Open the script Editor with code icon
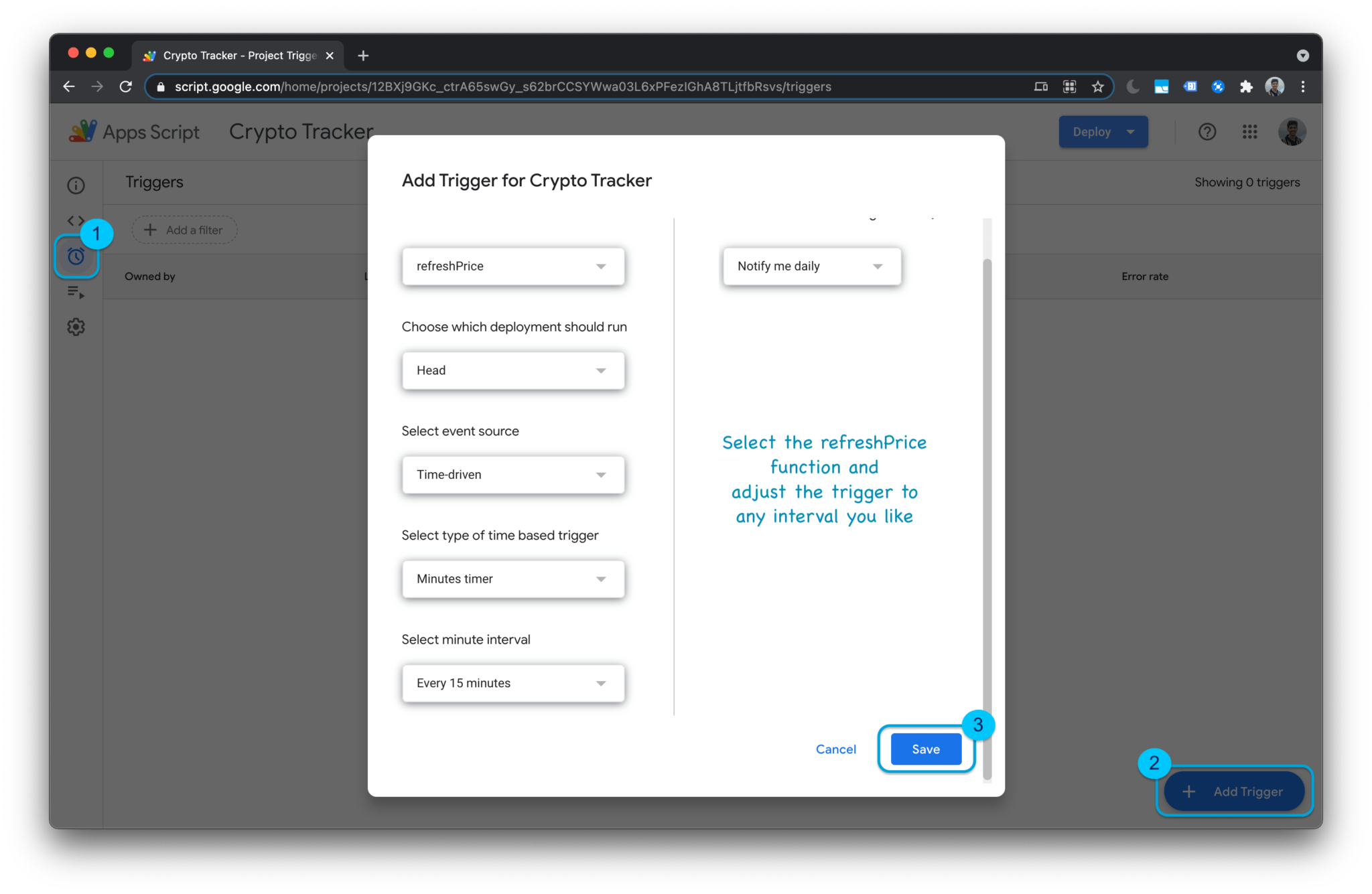Image resolution: width=1372 pixels, height=894 pixels. (76, 220)
